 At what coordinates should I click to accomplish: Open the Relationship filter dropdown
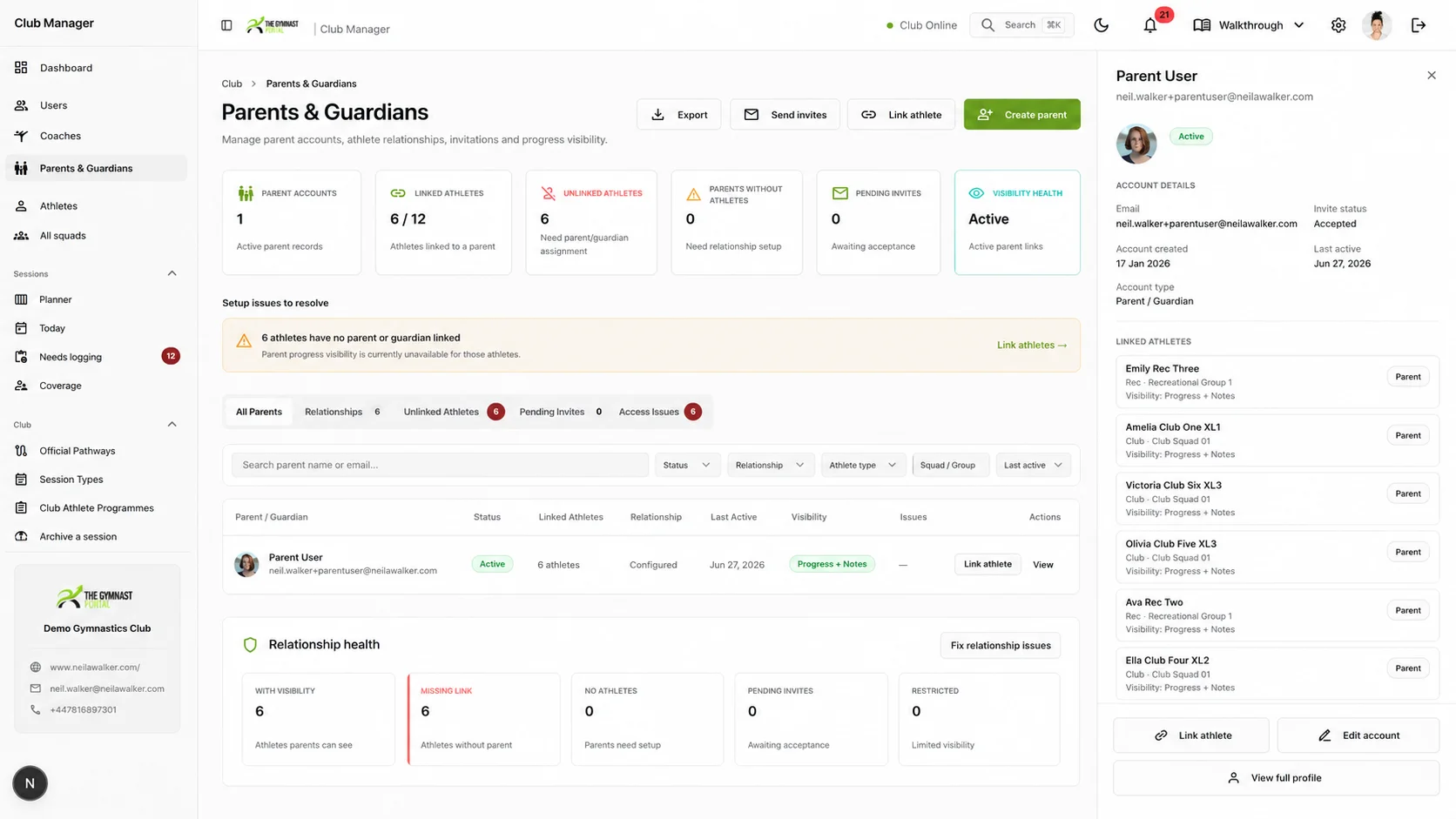(771, 465)
